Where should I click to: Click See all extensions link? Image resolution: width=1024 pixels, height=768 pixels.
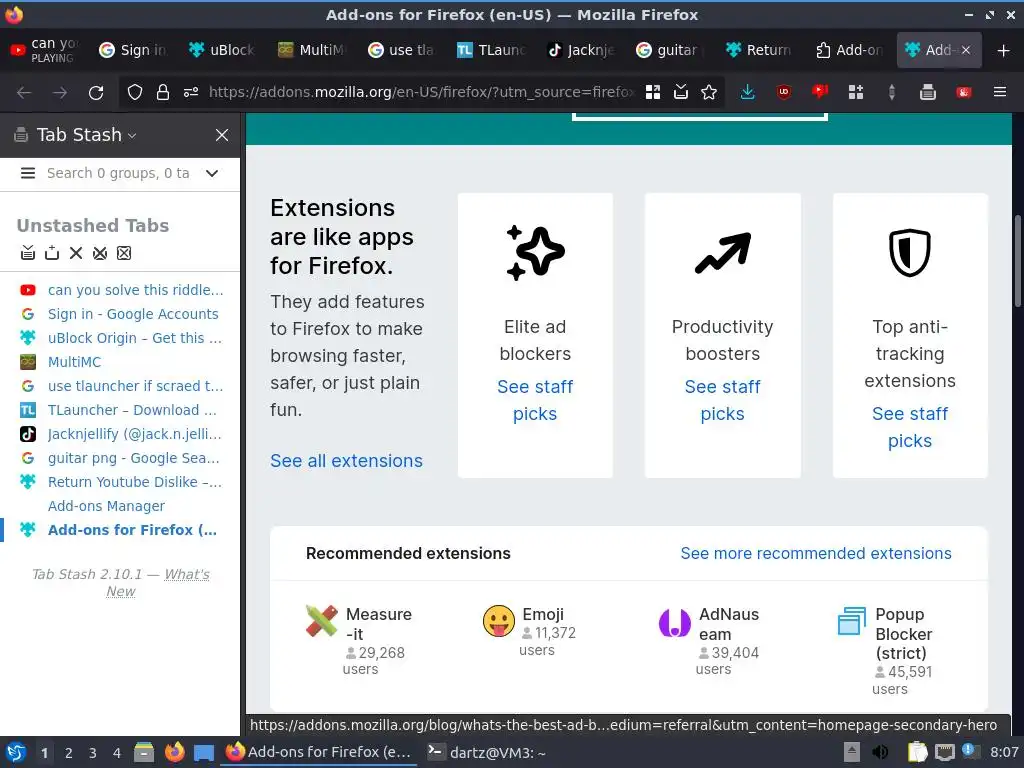click(x=346, y=460)
